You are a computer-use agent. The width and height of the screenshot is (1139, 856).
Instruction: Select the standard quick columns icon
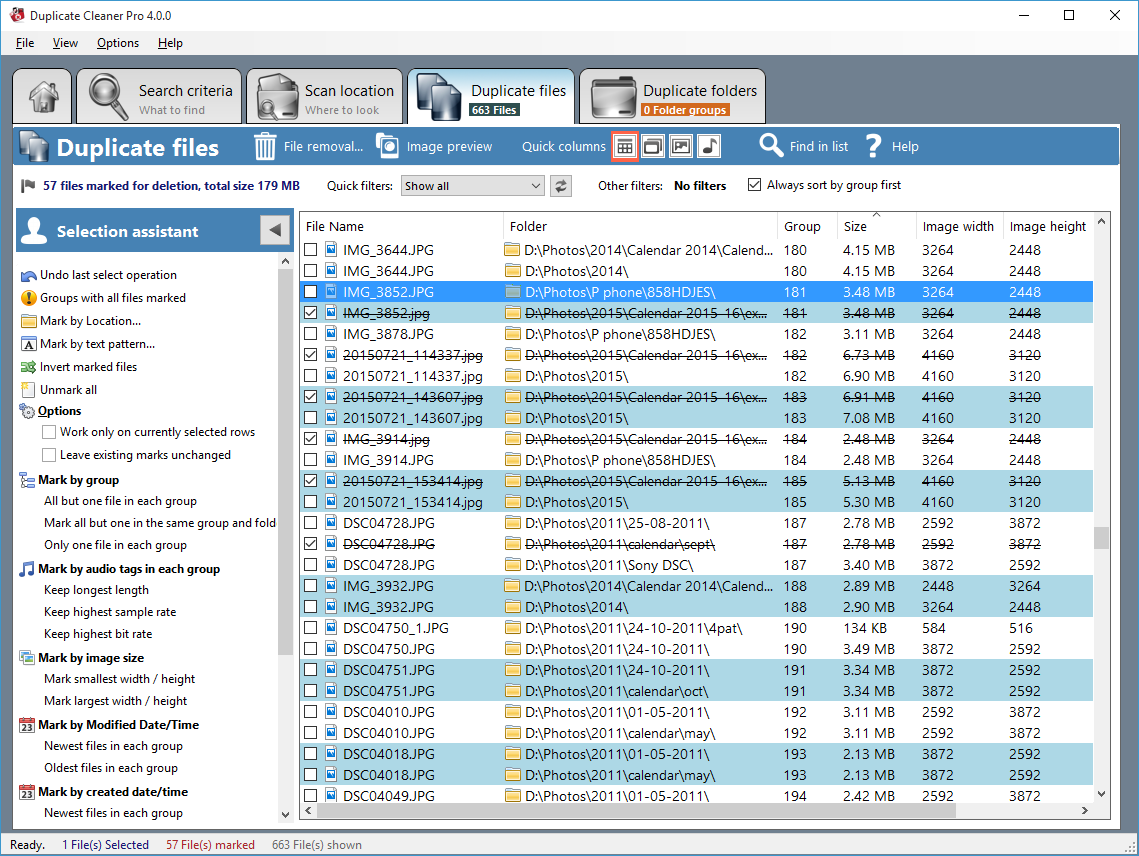coord(625,146)
